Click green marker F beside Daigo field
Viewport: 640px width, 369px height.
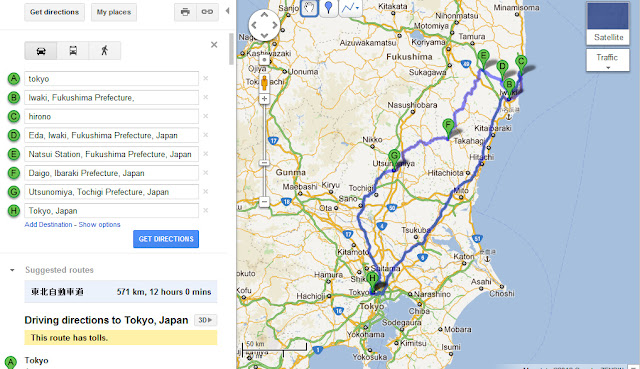pyautogui.click(x=14, y=173)
